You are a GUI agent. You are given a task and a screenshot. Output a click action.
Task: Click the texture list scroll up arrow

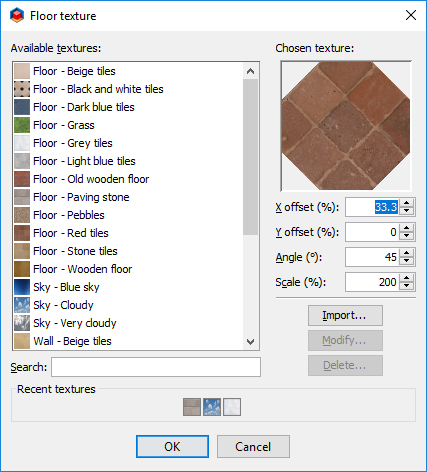coord(251,71)
